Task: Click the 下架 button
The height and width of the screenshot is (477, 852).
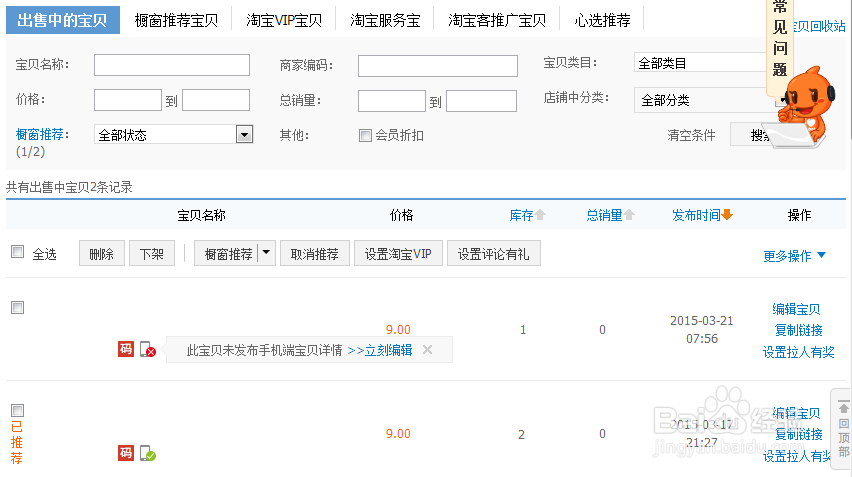Action: [x=152, y=253]
